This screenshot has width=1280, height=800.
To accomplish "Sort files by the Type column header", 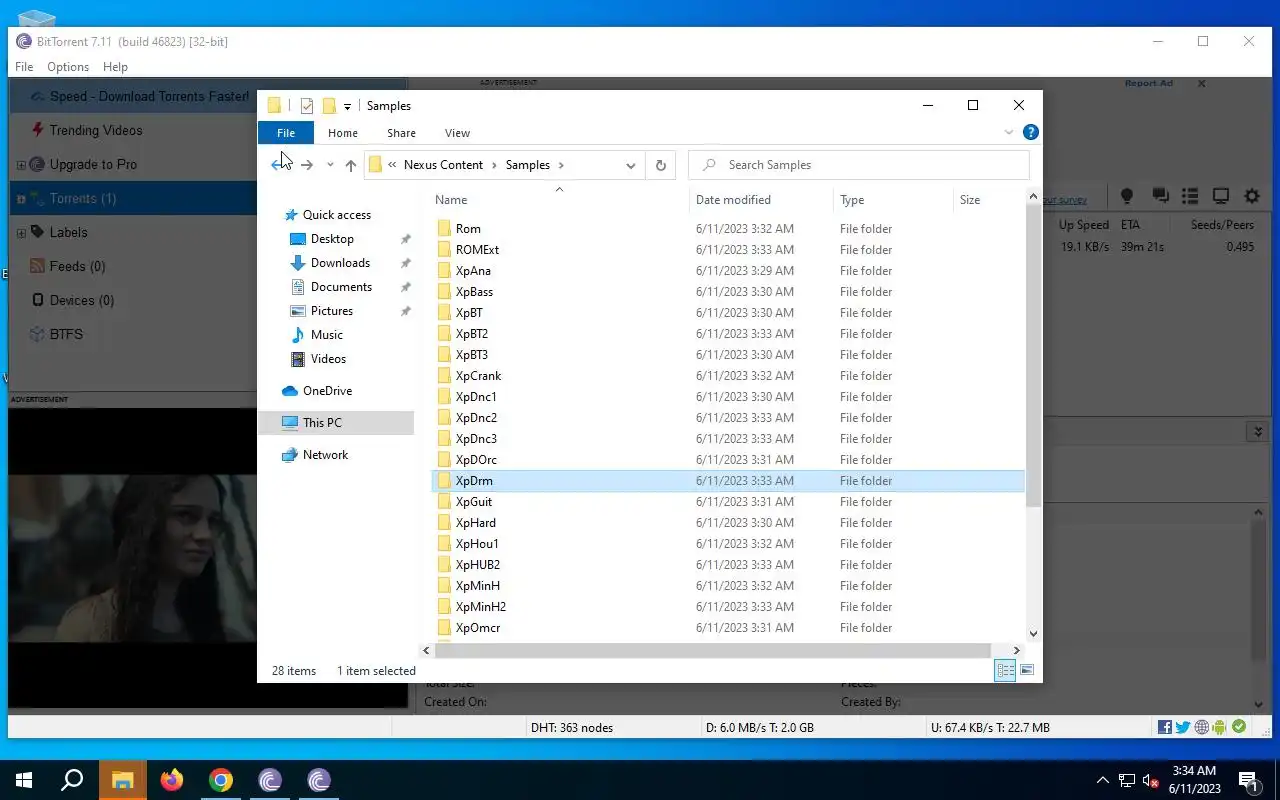I will (852, 200).
